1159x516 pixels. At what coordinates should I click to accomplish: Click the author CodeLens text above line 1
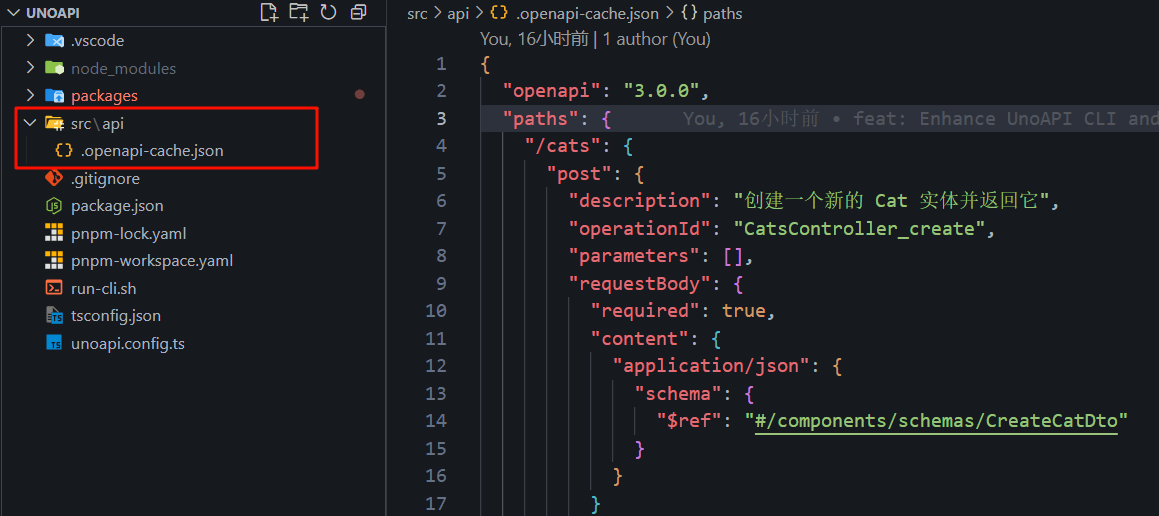595,39
